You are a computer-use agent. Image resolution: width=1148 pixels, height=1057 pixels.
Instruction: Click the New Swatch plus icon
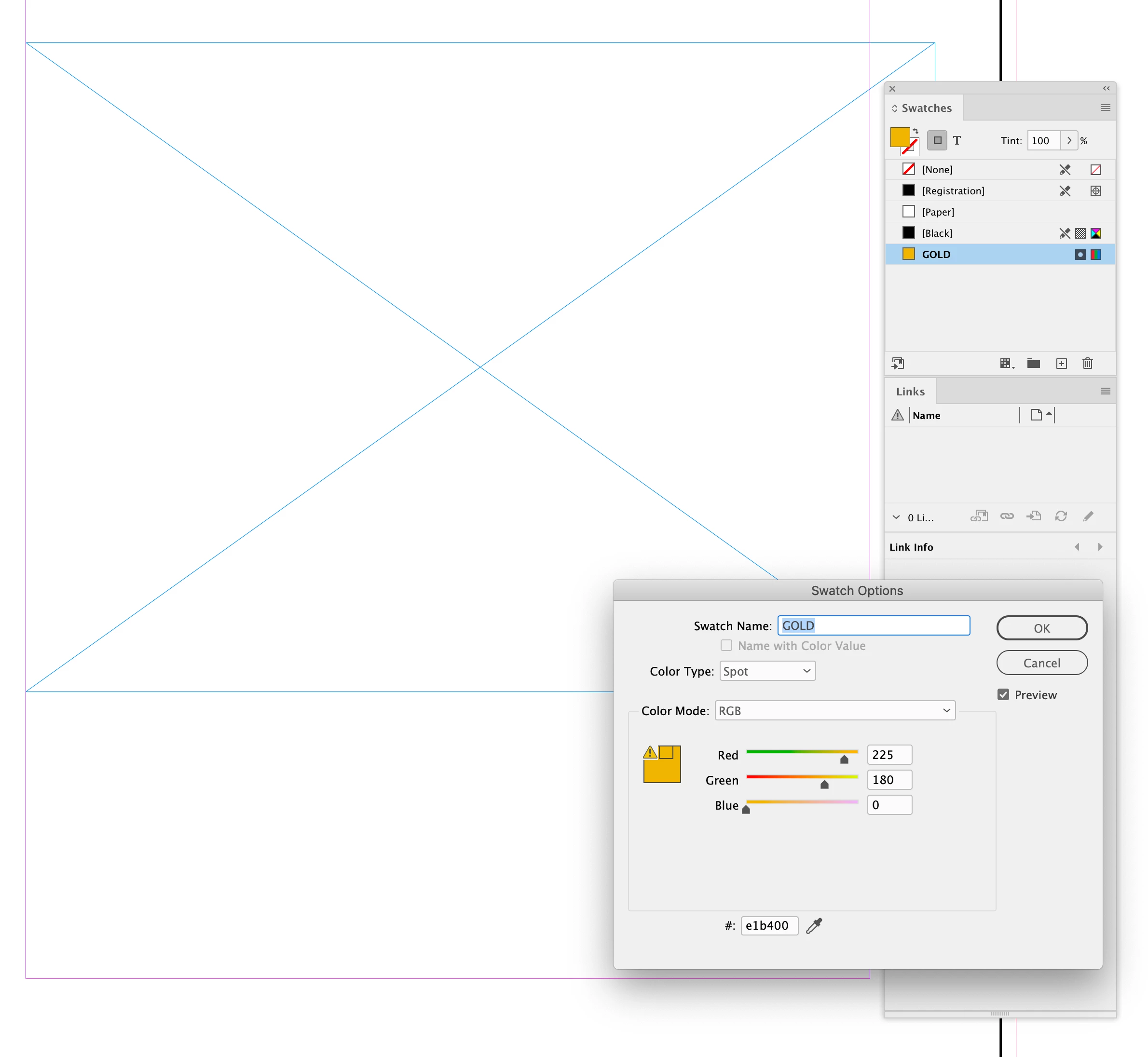(x=1061, y=364)
